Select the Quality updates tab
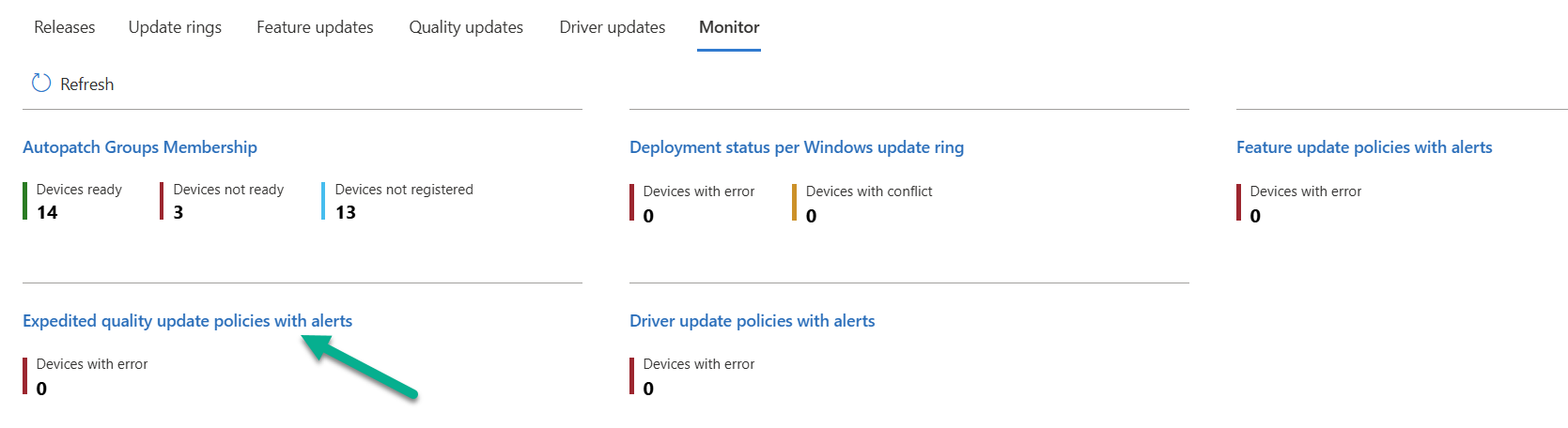Viewport: 1568px width, 428px height. pyautogui.click(x=466, y=27)
